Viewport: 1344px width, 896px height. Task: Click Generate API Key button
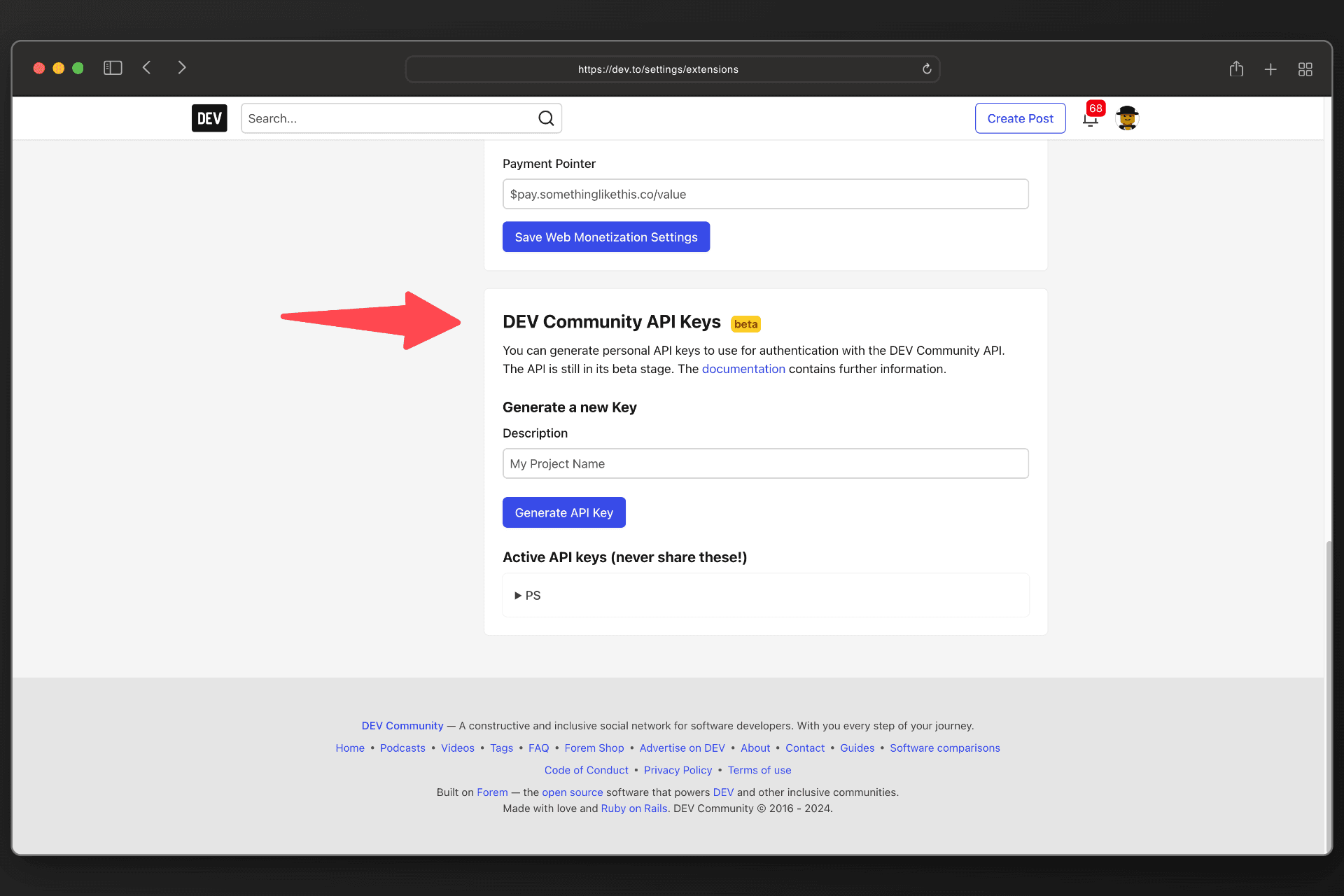coord(564,512)
